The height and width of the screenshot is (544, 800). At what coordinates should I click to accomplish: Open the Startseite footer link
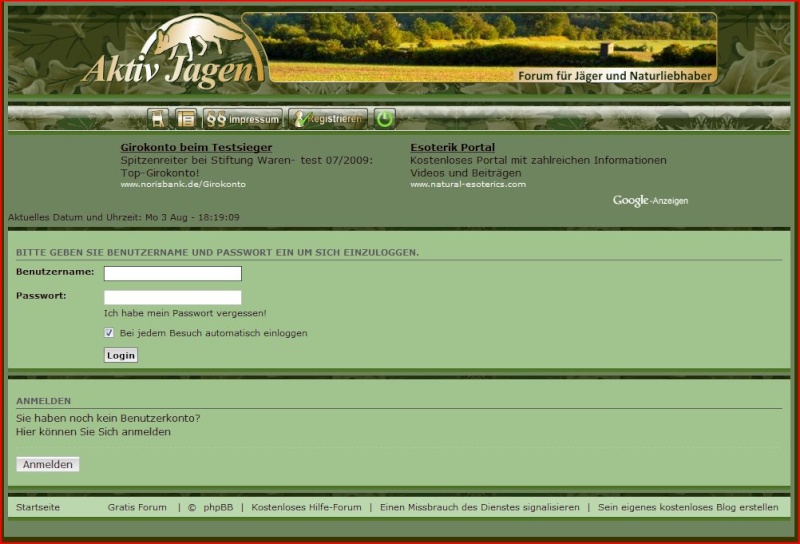[x=38, y=507]
